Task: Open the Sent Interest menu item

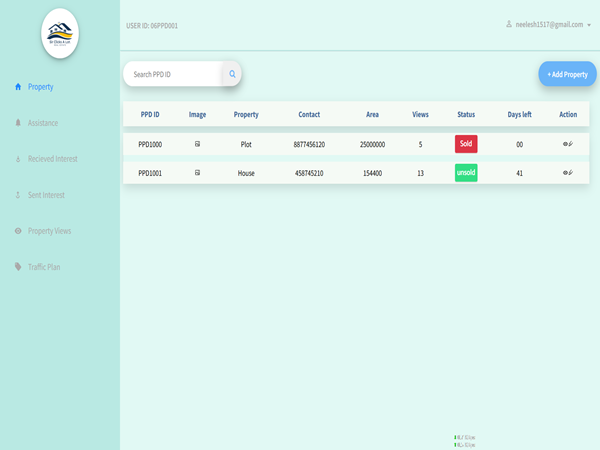Action: click(47, 195)
